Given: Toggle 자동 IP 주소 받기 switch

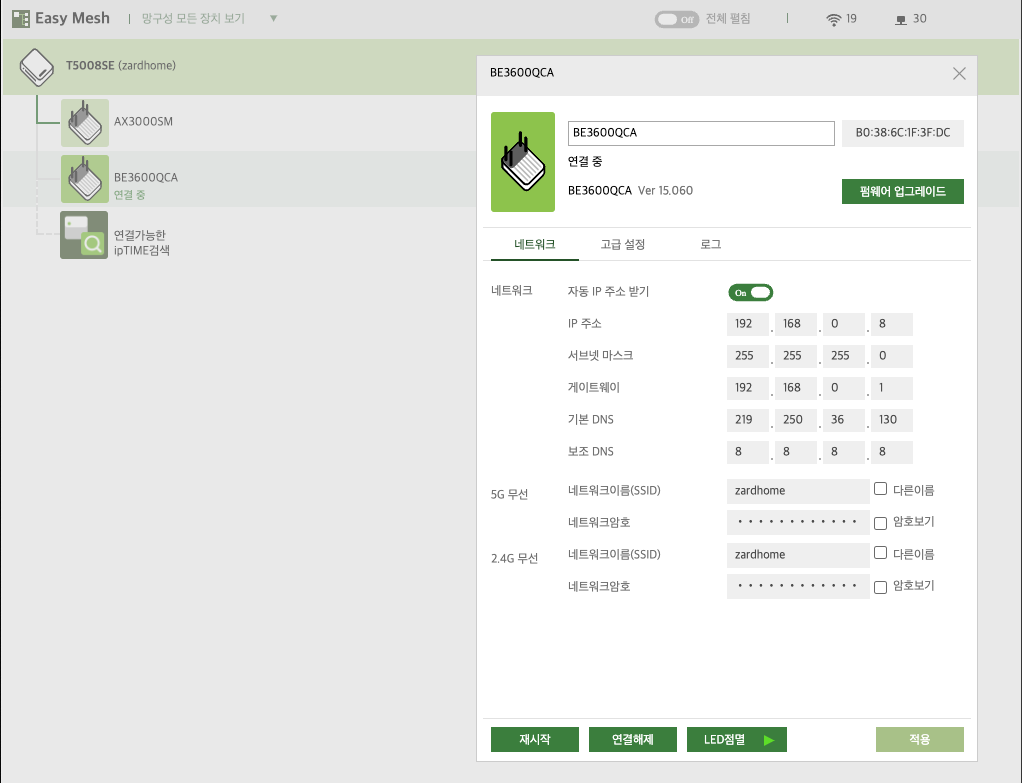Looking at the screenshot, I should pyautogui.click(x=750, y=293).
